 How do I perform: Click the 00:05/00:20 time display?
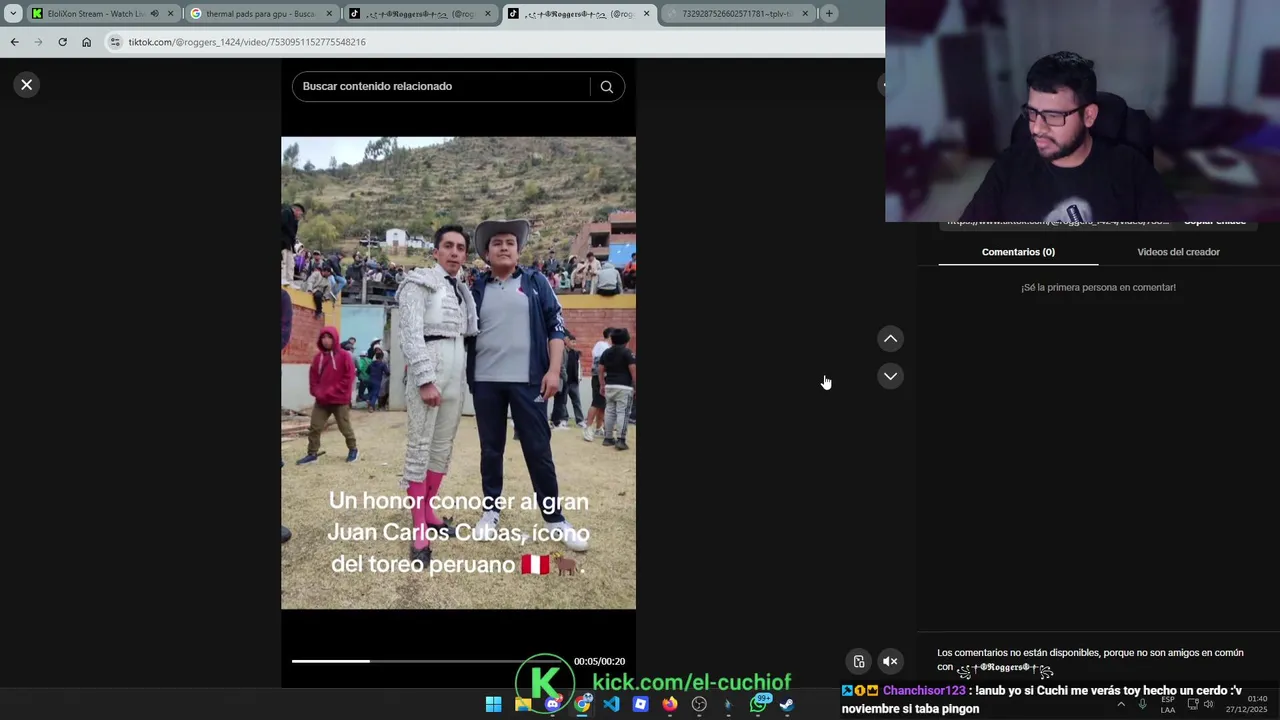click(599, 661)
